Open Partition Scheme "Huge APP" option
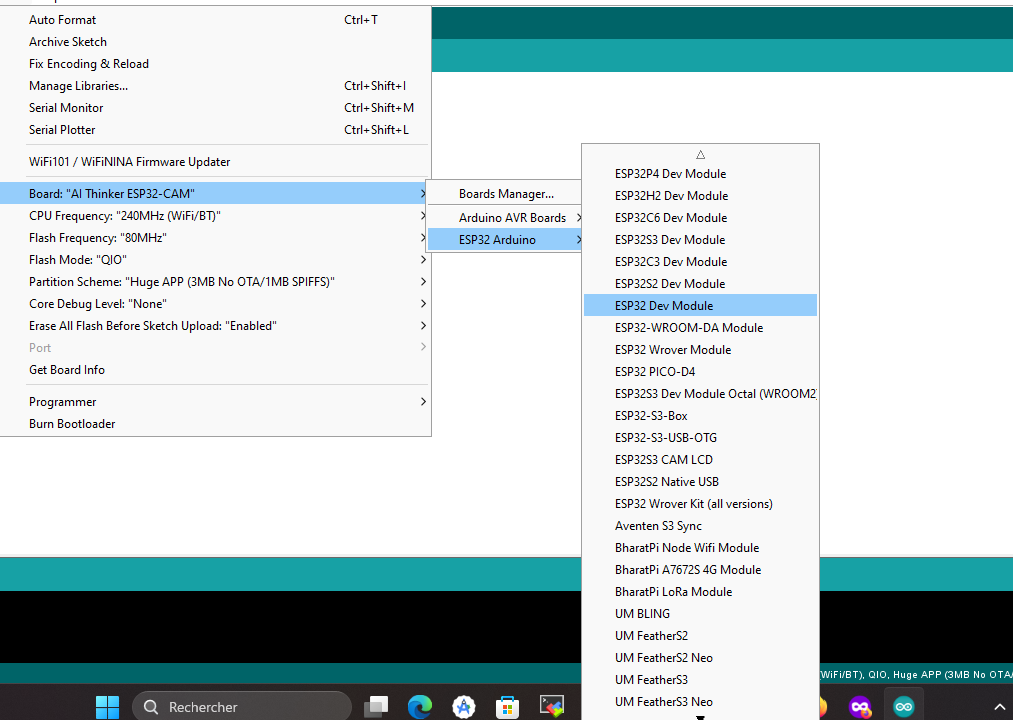 pyautogui.click(x=215, y=281)
